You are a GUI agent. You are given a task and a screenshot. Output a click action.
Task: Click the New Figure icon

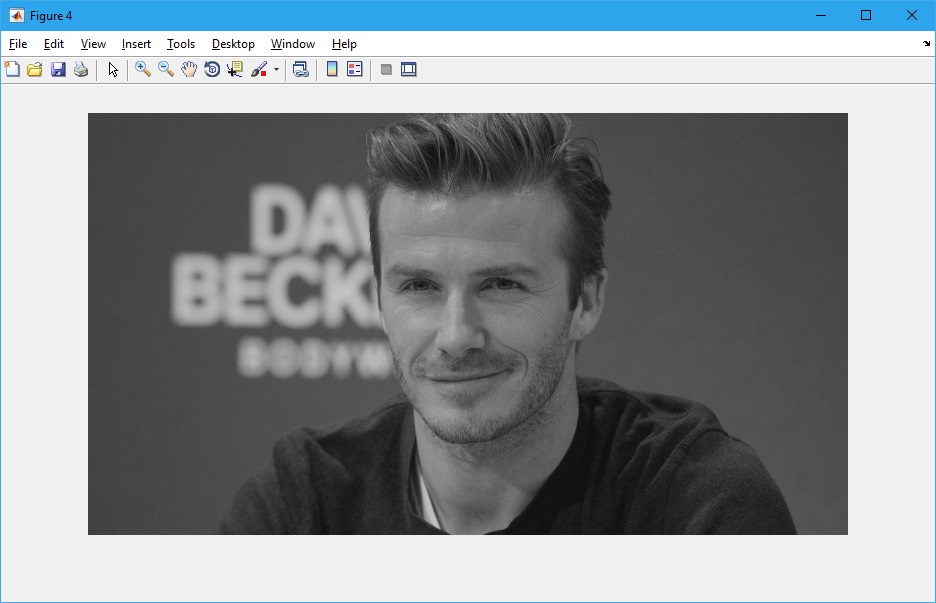[12, 69]
